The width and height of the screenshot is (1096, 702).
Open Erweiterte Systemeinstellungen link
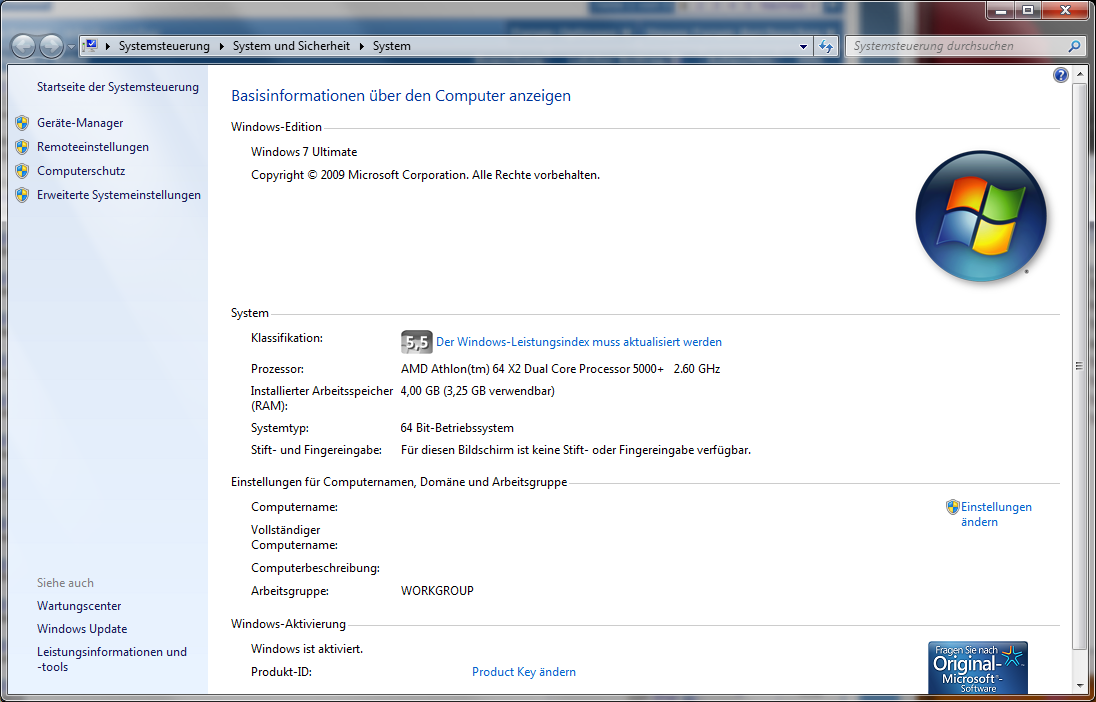119,195
